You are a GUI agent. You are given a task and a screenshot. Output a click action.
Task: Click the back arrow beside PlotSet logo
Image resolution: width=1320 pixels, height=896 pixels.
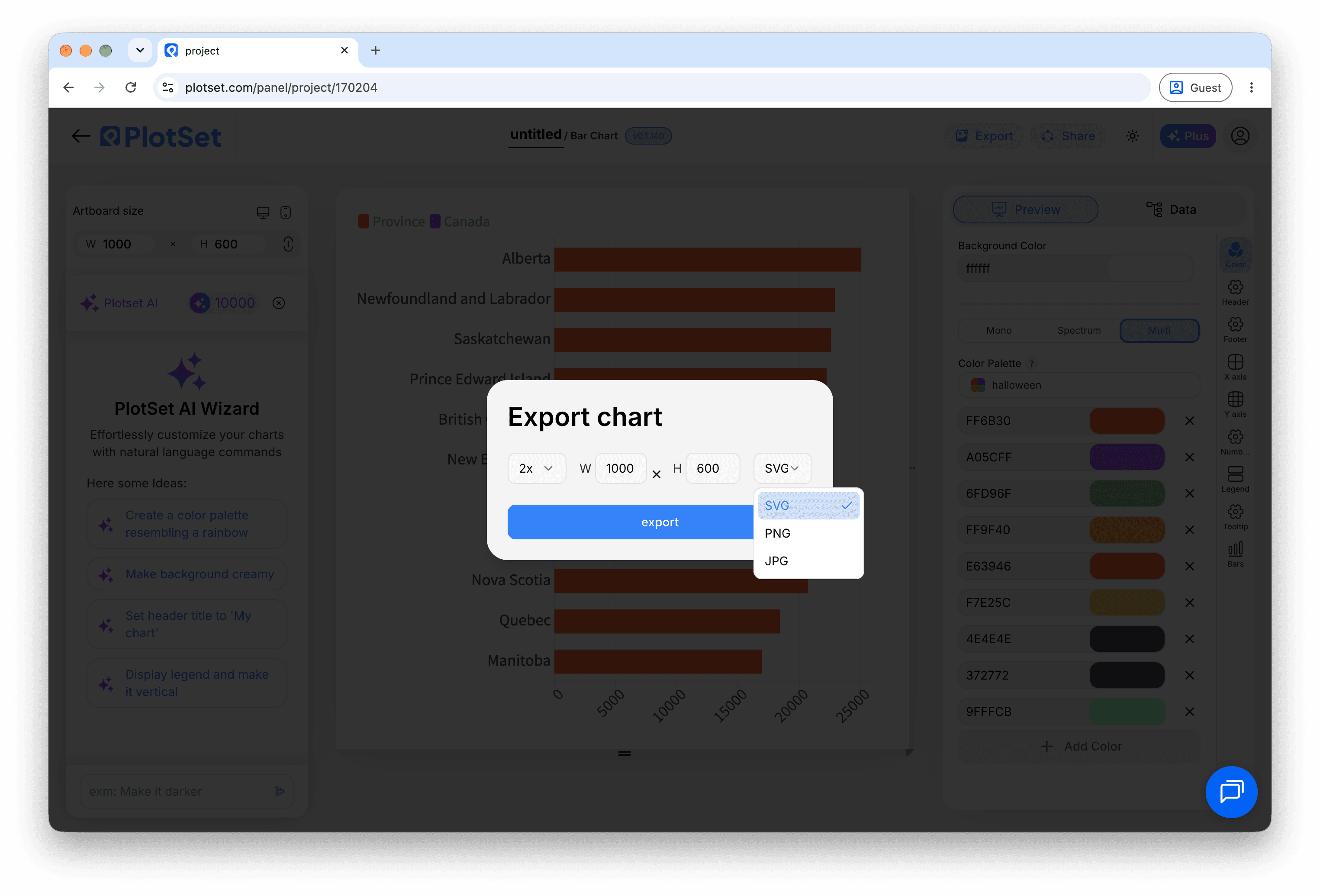tap(81, 136)
